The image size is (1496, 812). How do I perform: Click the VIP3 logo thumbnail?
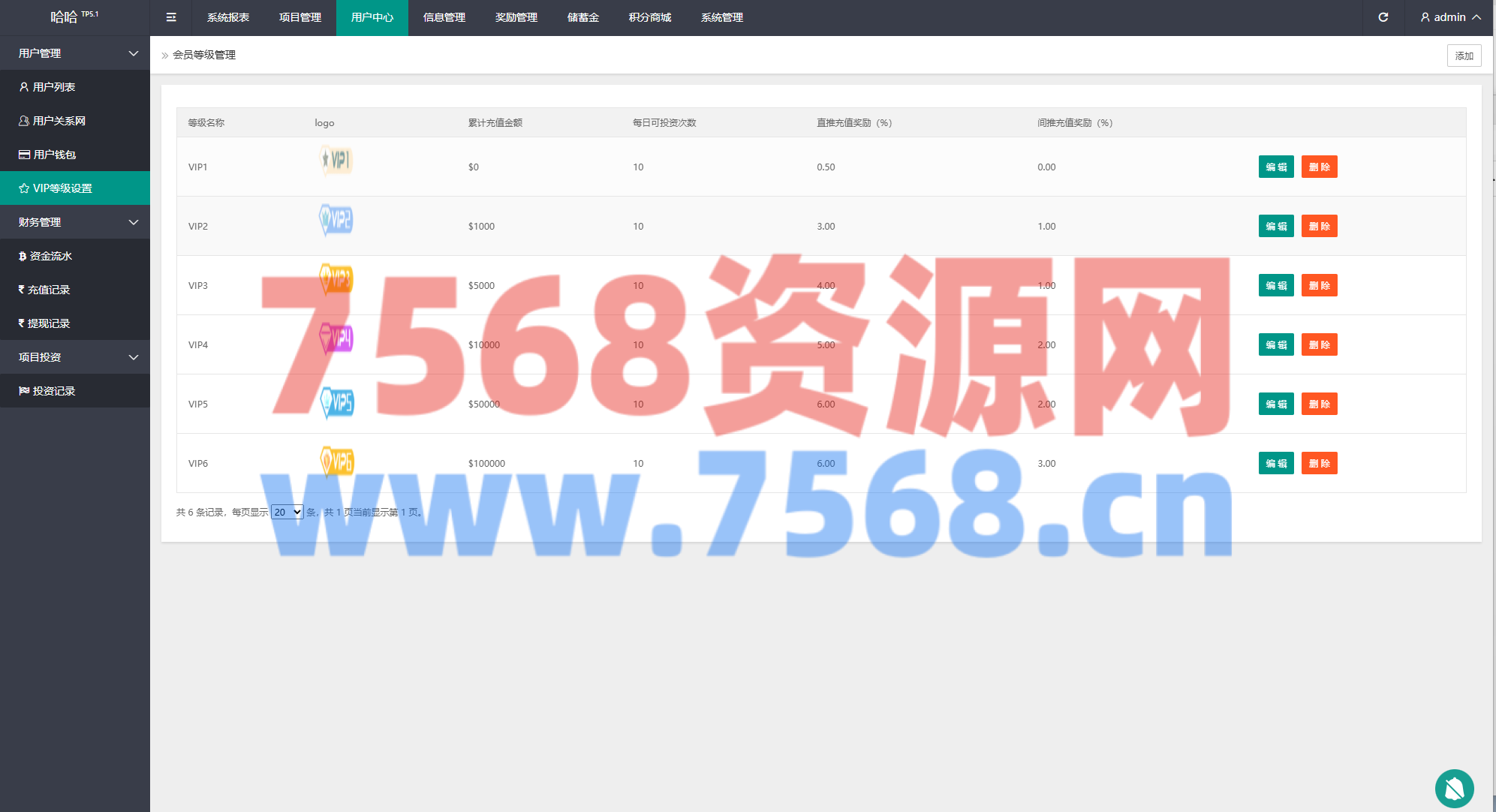[336, 279]
